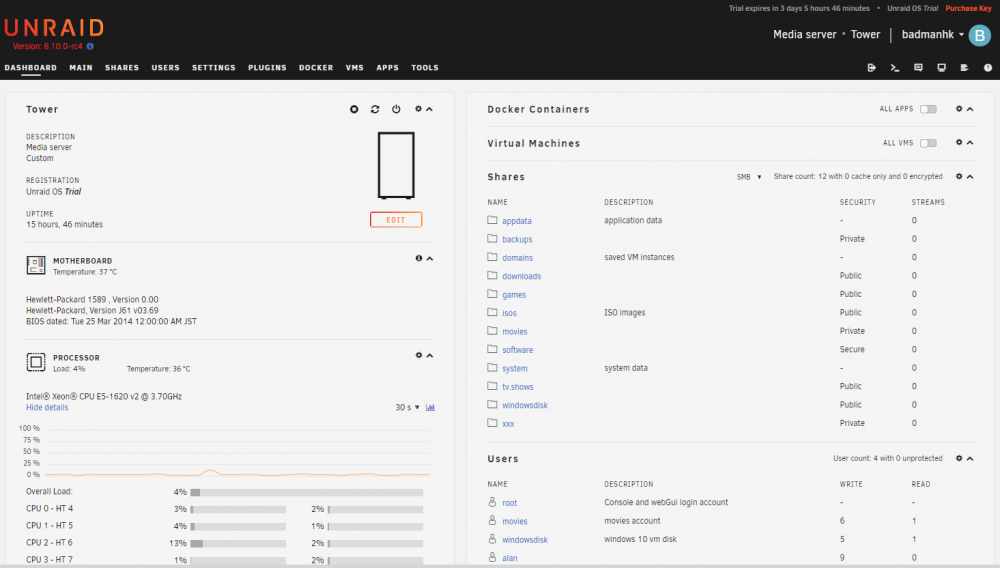The width and height of the screenshot is (1000, 568).
Task: Open the MAIN menu tab
Action: click(x=81, y=68)
